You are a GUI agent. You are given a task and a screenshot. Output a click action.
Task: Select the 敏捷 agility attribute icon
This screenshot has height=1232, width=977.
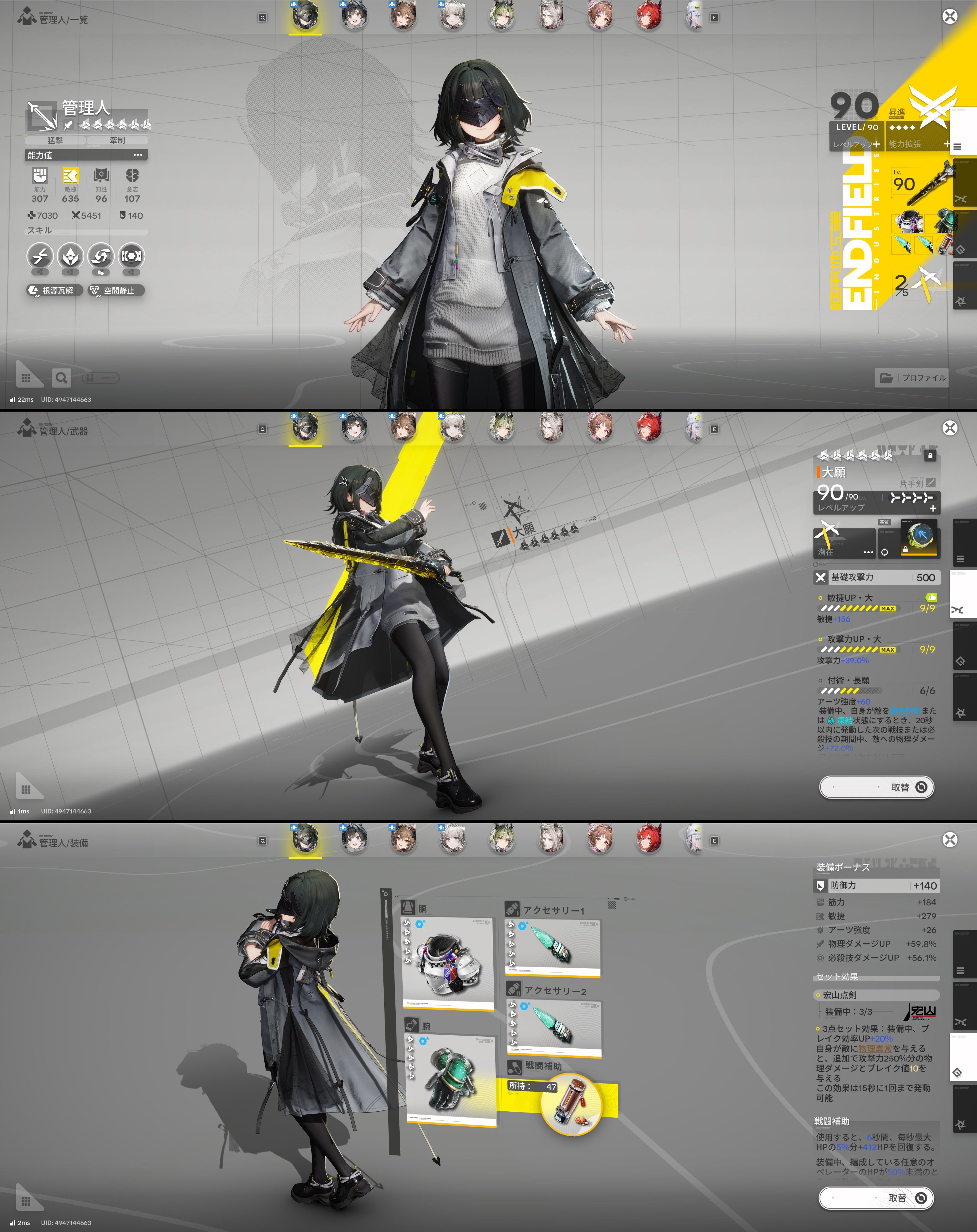[70, 175]
